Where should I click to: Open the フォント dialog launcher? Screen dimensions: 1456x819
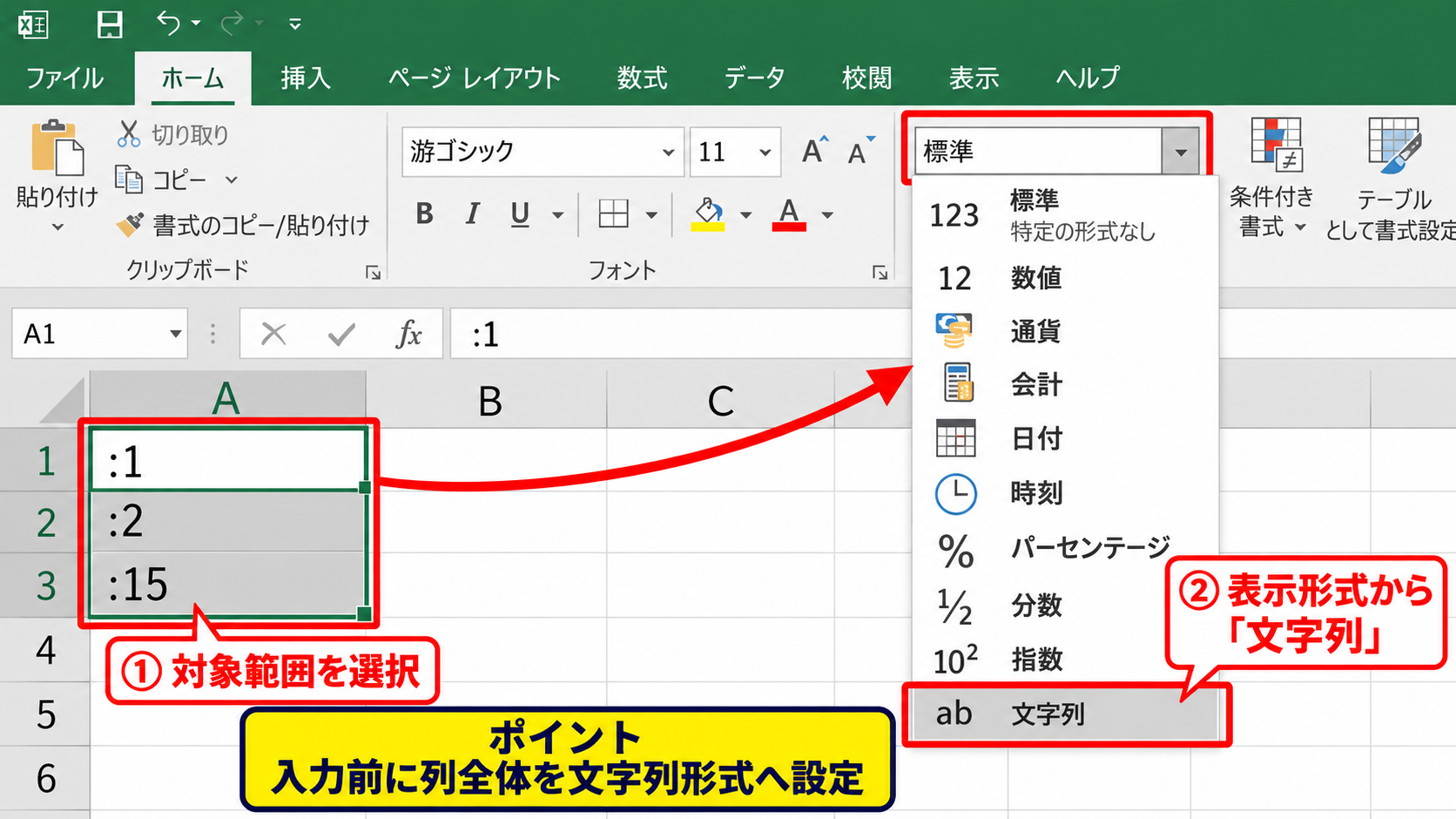[880, 273]
